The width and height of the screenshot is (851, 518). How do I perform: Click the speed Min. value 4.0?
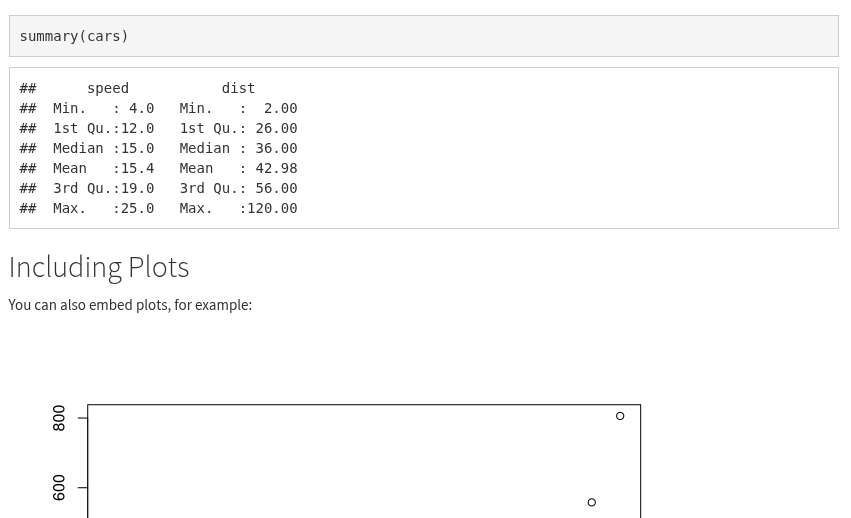tap(141, 108)
